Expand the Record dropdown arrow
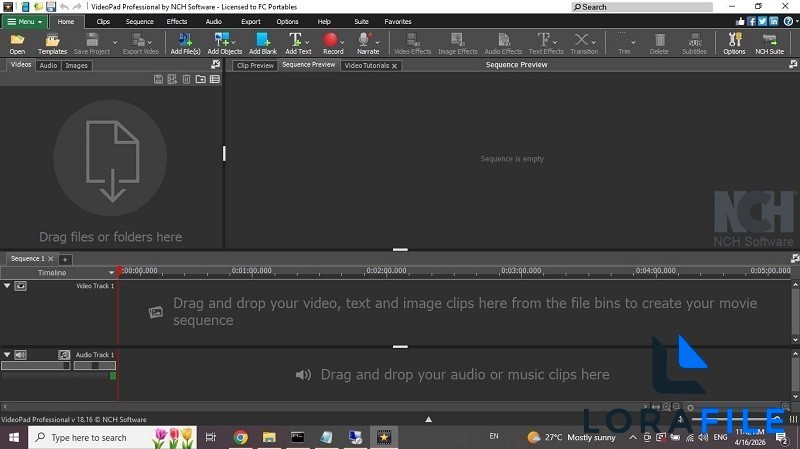 (342, 42)
